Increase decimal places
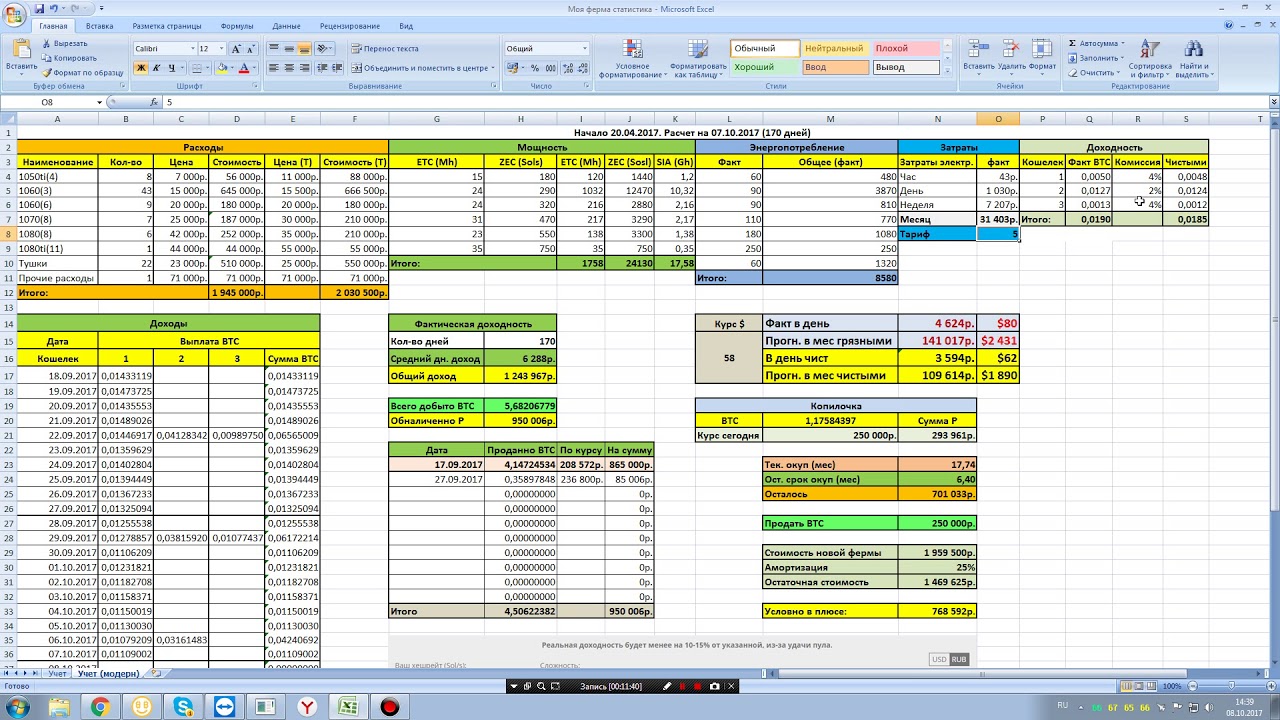This screenshot has height=720, width=1280. [570, 68]
